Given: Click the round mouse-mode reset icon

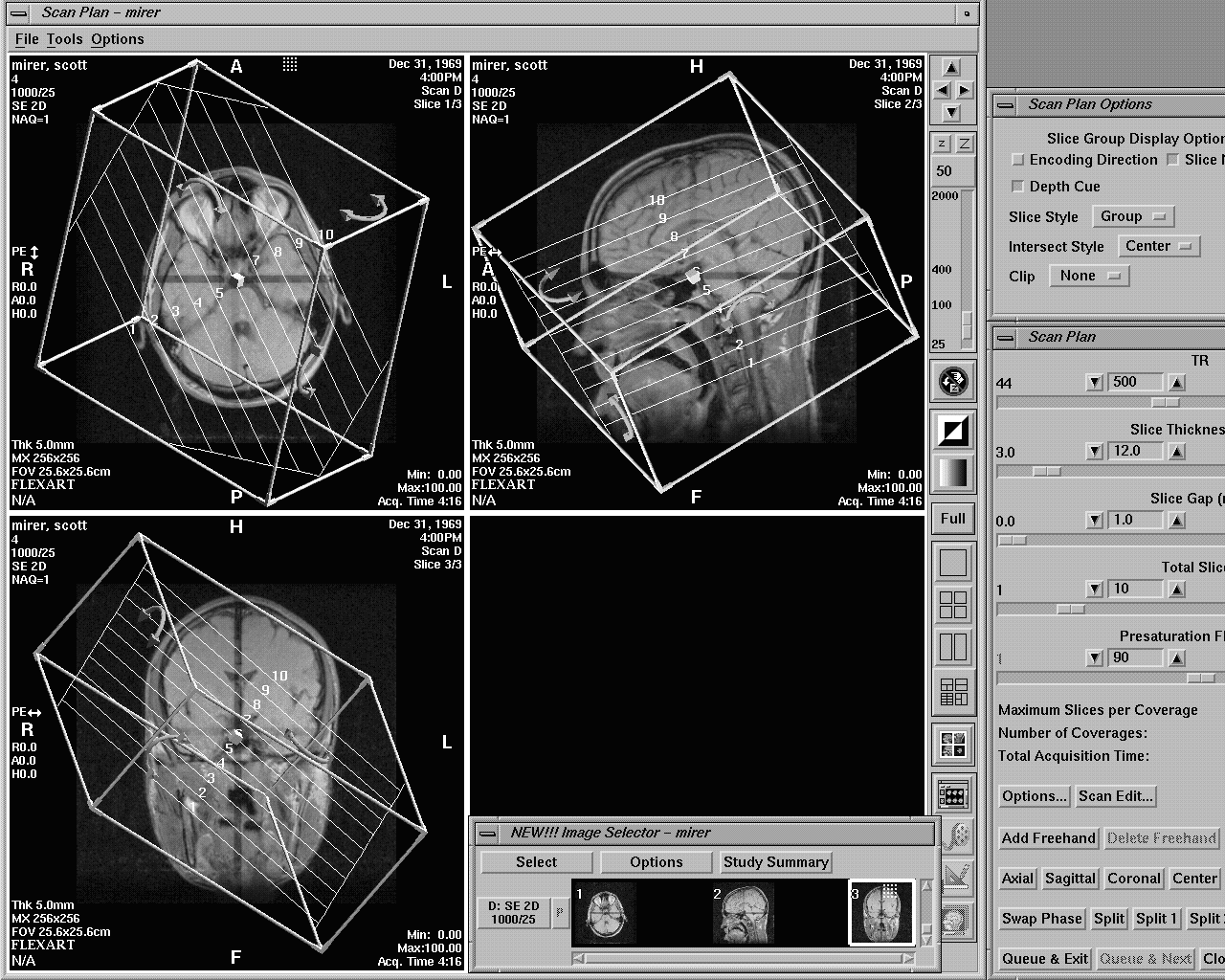Looking at the screenshot, I should coord(953,381).
